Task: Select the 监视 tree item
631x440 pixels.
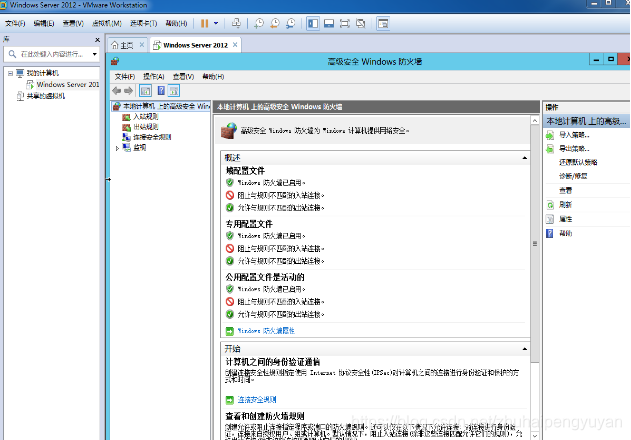Action: pyautogui.click(x=135, y=148)
